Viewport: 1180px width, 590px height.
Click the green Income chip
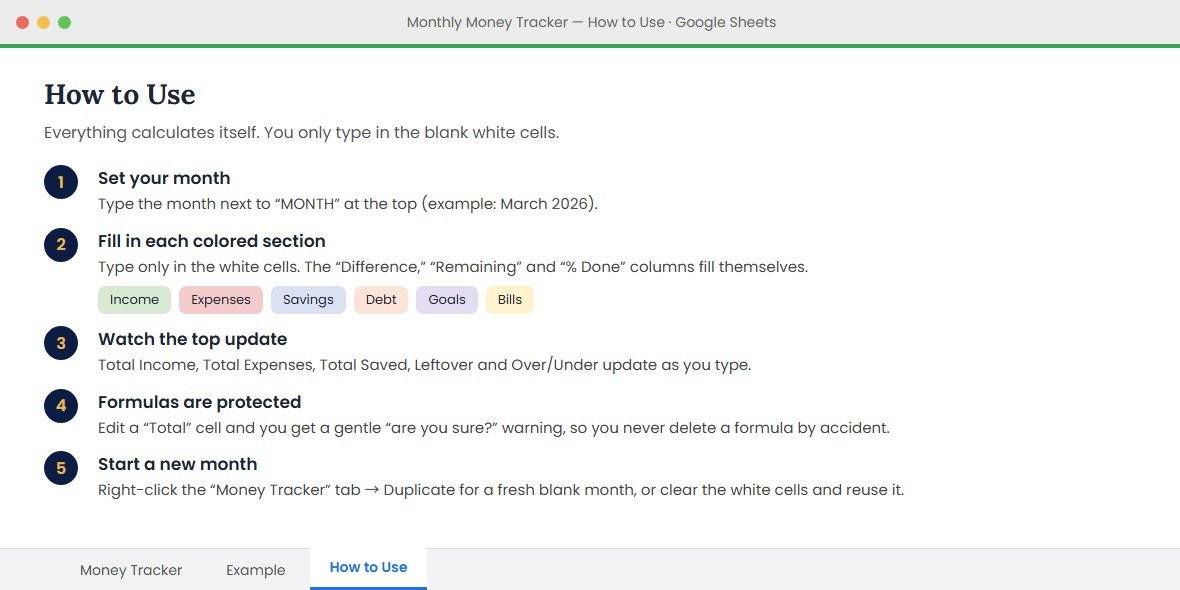(x=135, y=300)
